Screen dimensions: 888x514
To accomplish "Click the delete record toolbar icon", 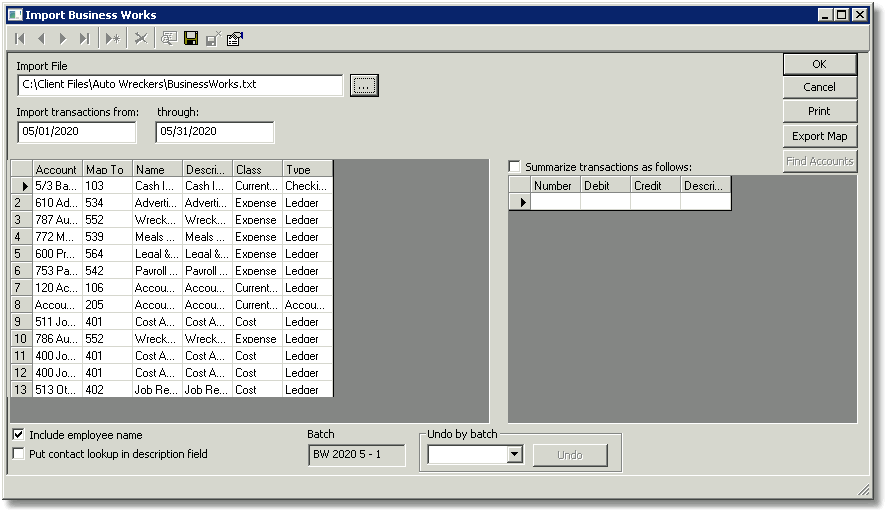I will point(141,38).
